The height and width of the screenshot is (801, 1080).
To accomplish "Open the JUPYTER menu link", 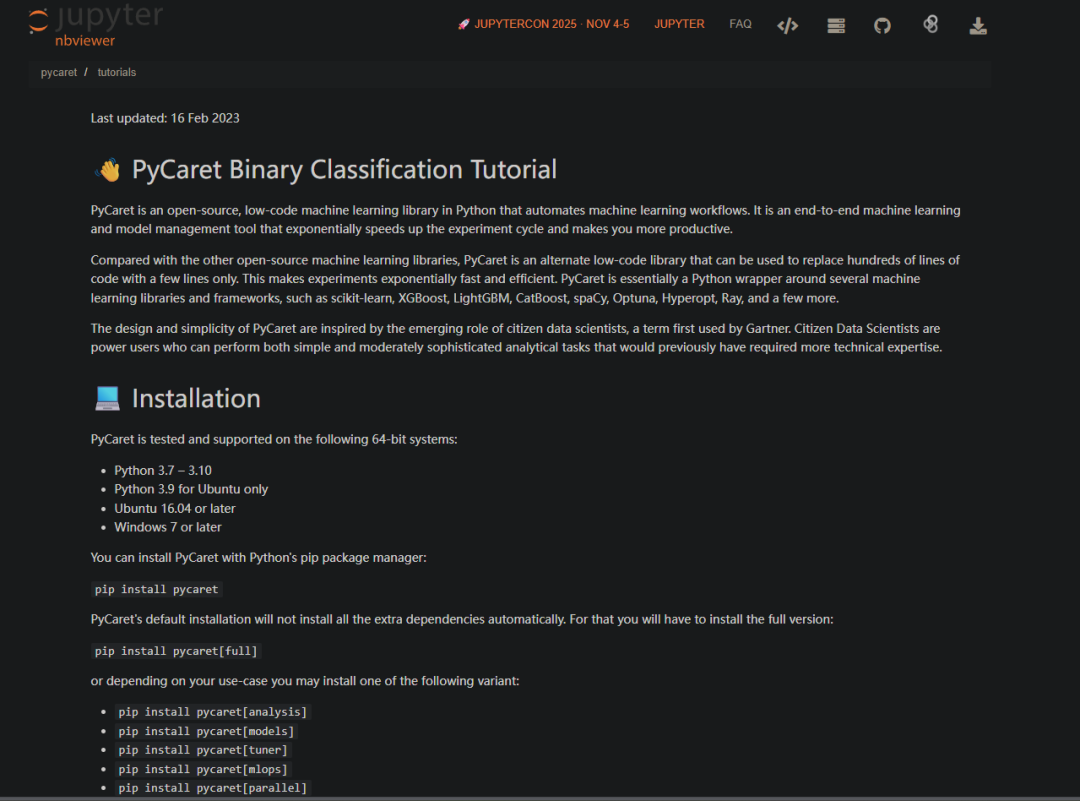I will tap(679, 23).
